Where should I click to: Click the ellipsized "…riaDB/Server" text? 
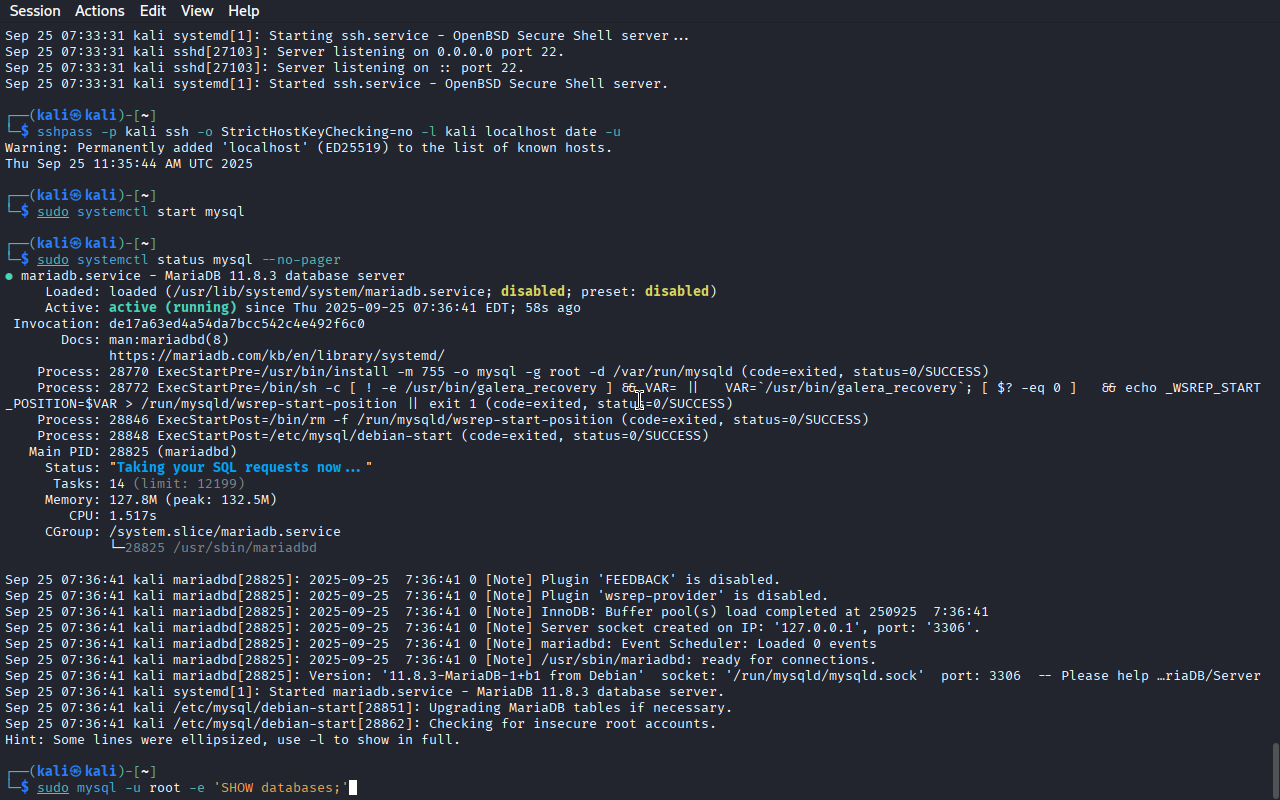pyautogui.click(x=1208, y=676)
